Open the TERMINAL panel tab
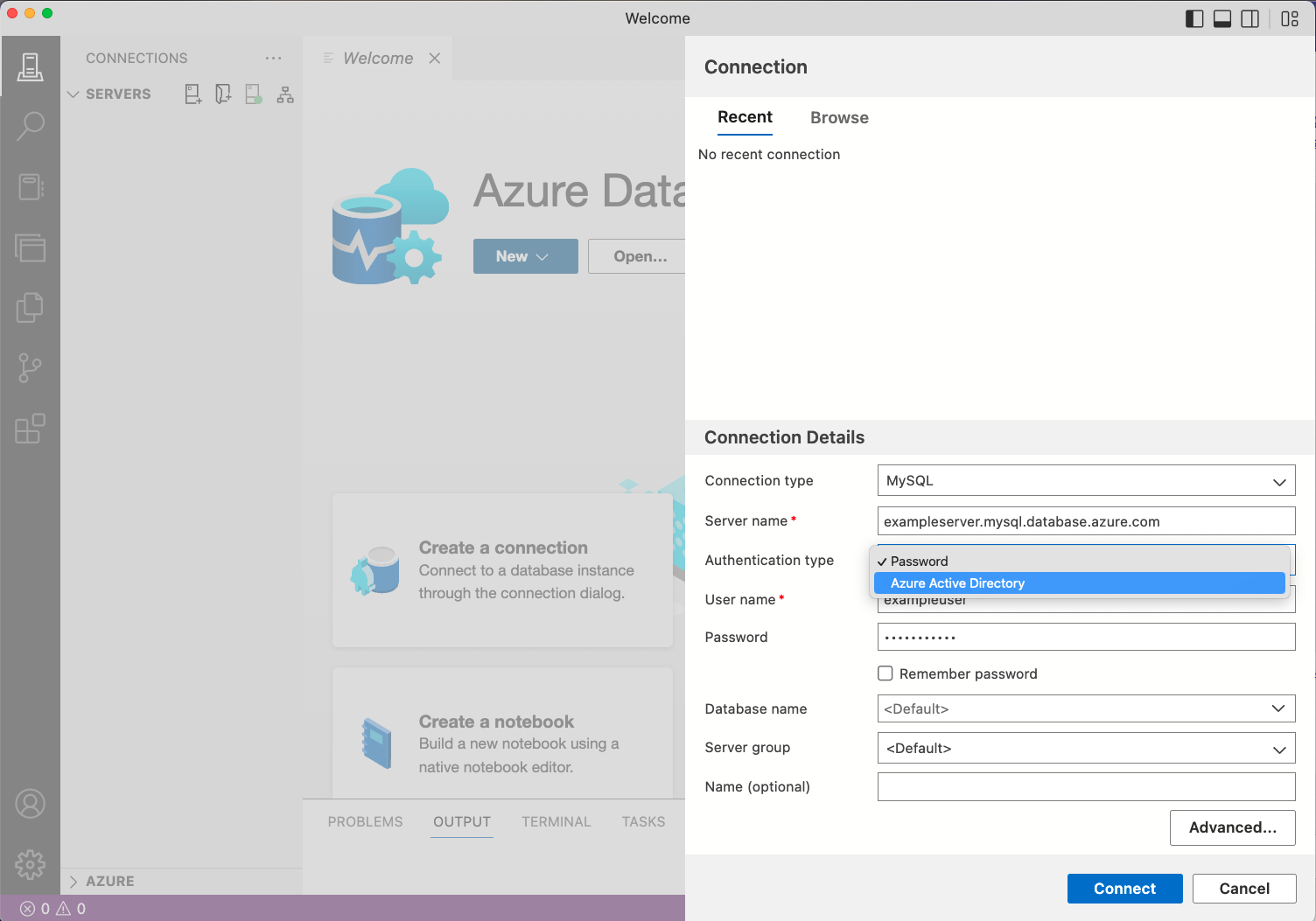Image resolution: width=1316 pixels, height=921 pixels. 556,821
